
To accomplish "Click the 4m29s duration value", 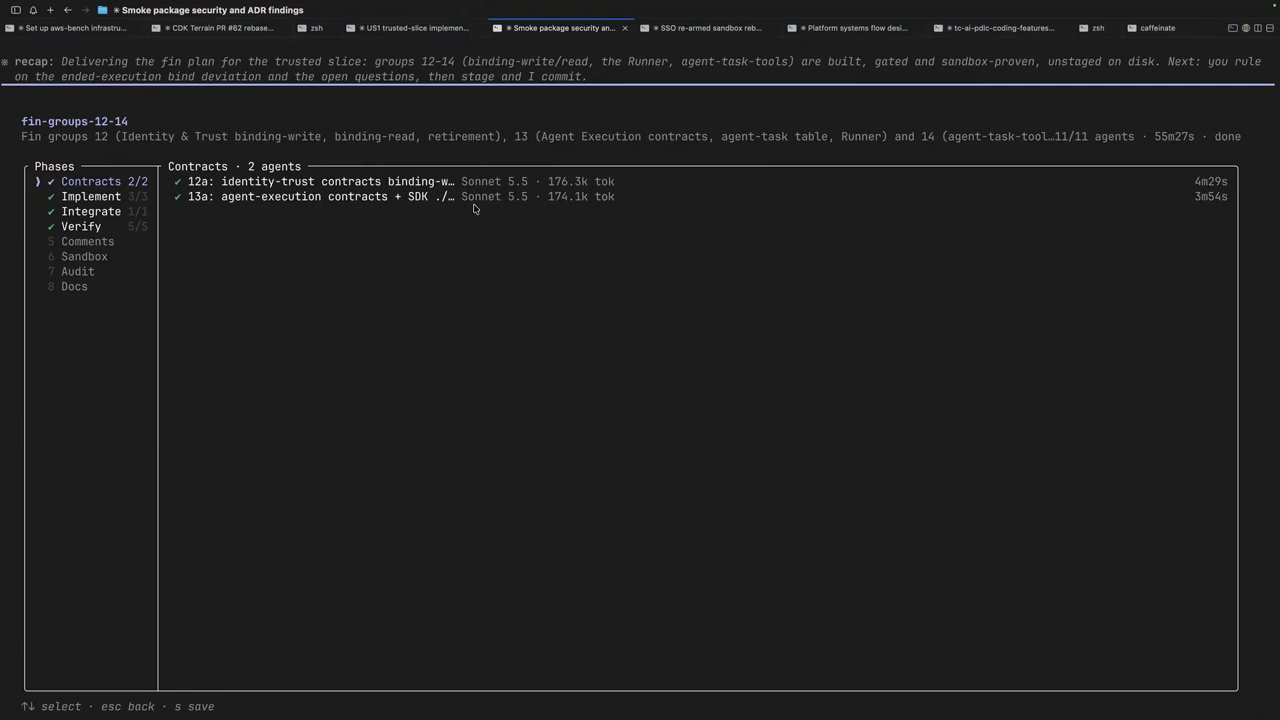I will pos(1211,182).
